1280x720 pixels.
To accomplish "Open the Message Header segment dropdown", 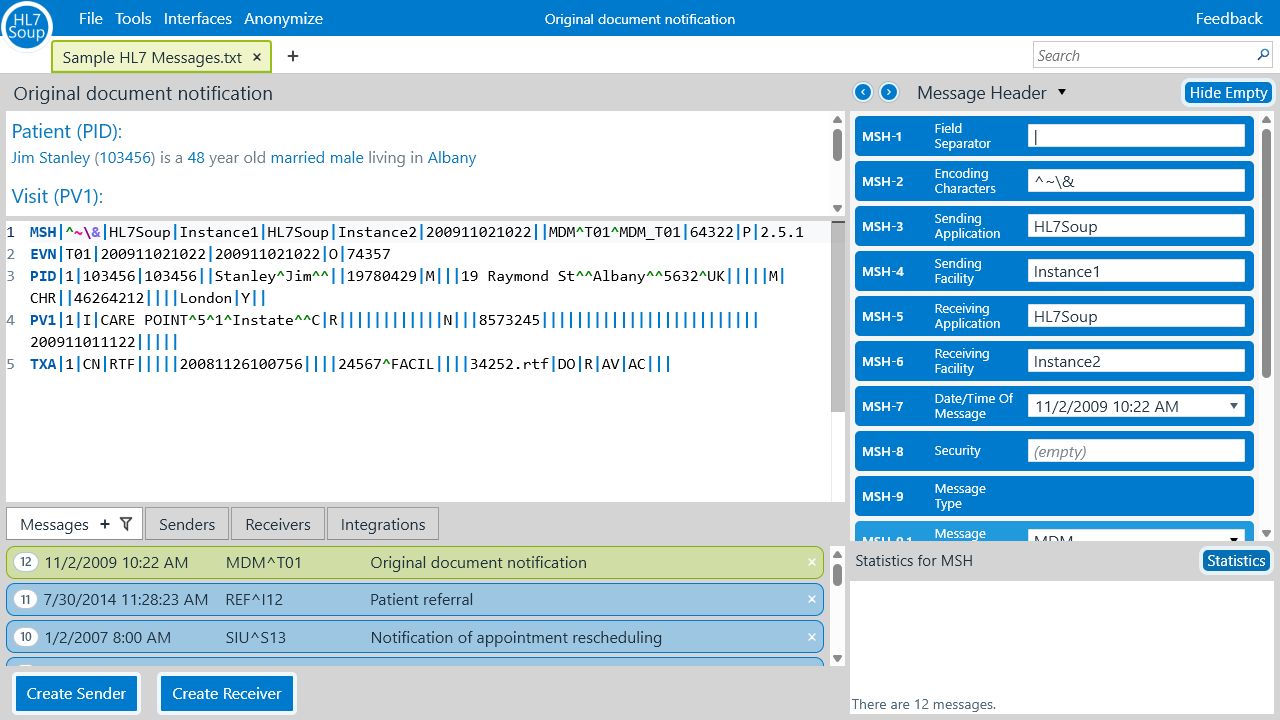I will [x=1062, y=92].
